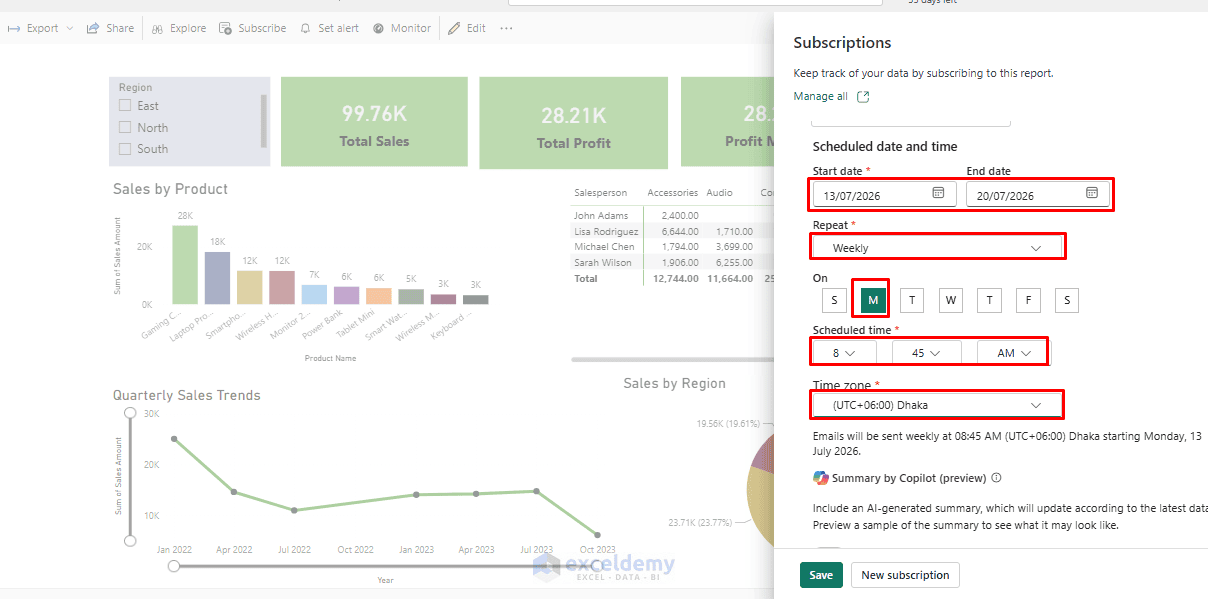Open the End date calendar picker icon
1208x599 pixels.
[1092, 193]
